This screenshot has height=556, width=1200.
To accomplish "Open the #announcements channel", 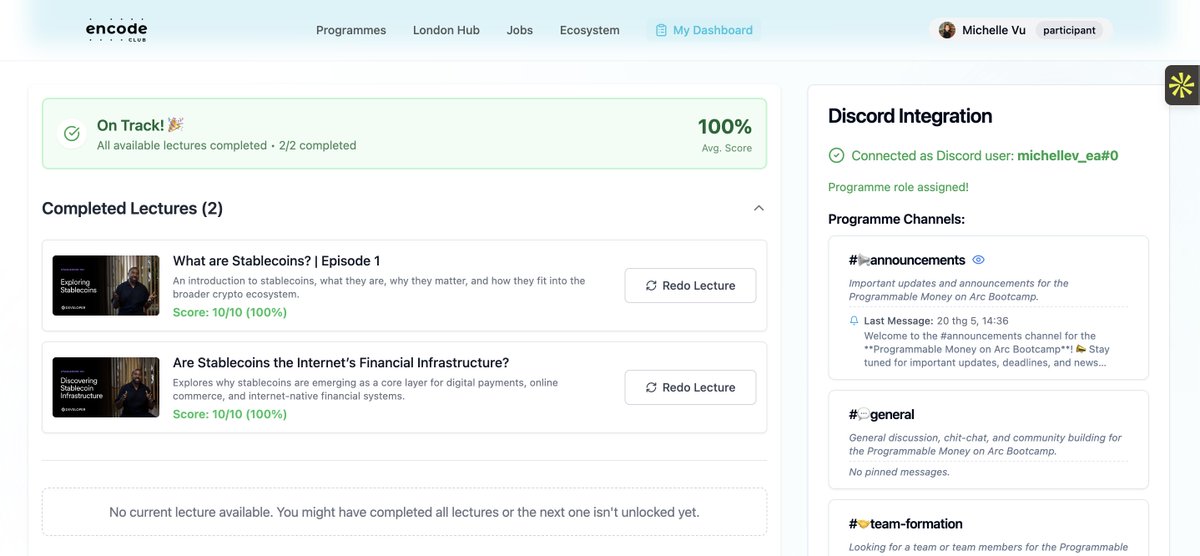I will [x=907, y=260].
